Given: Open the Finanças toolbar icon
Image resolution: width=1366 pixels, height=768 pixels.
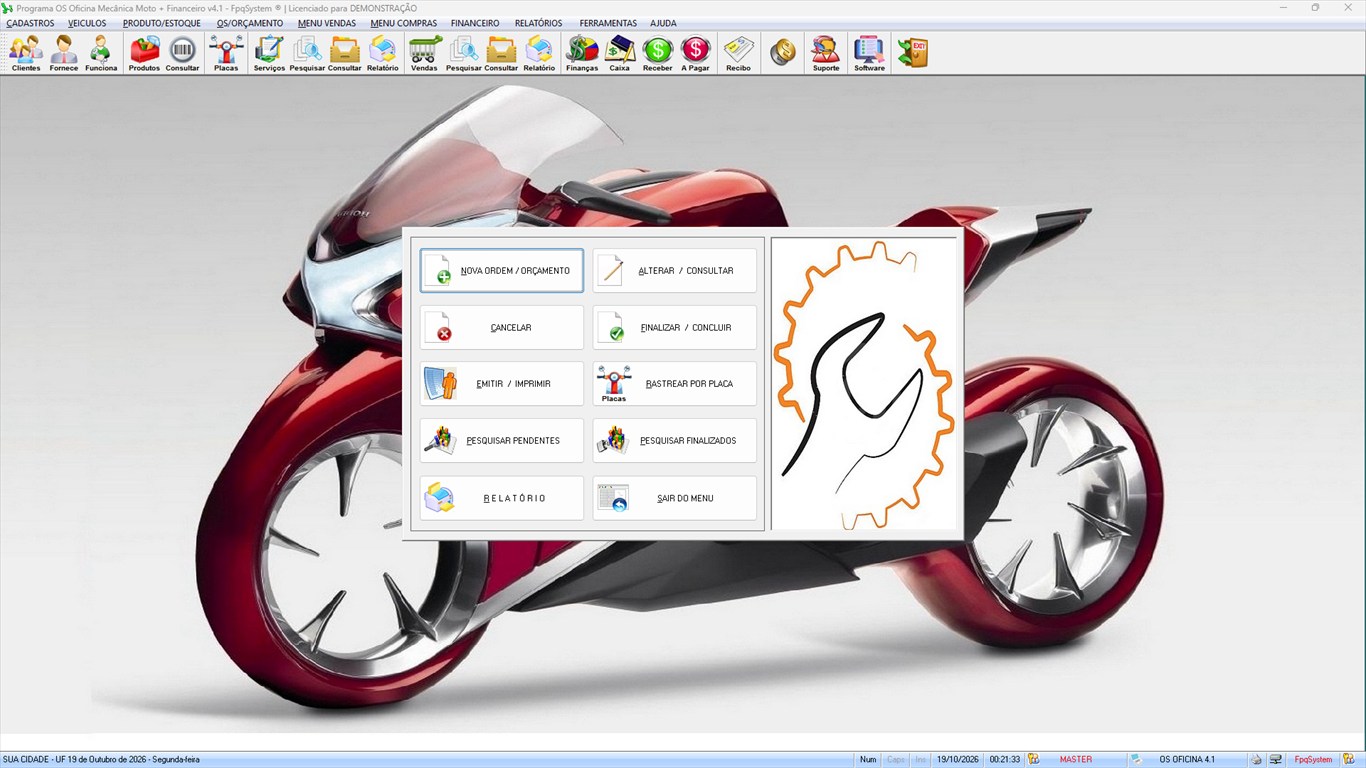Looking at the screenshot, I should [x=582, y=53].
